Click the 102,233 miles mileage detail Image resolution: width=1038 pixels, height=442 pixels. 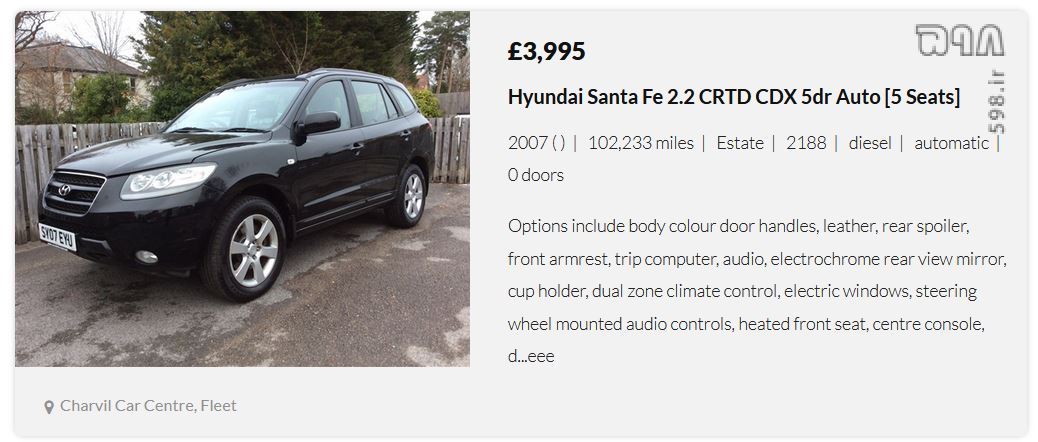(641, 143)
